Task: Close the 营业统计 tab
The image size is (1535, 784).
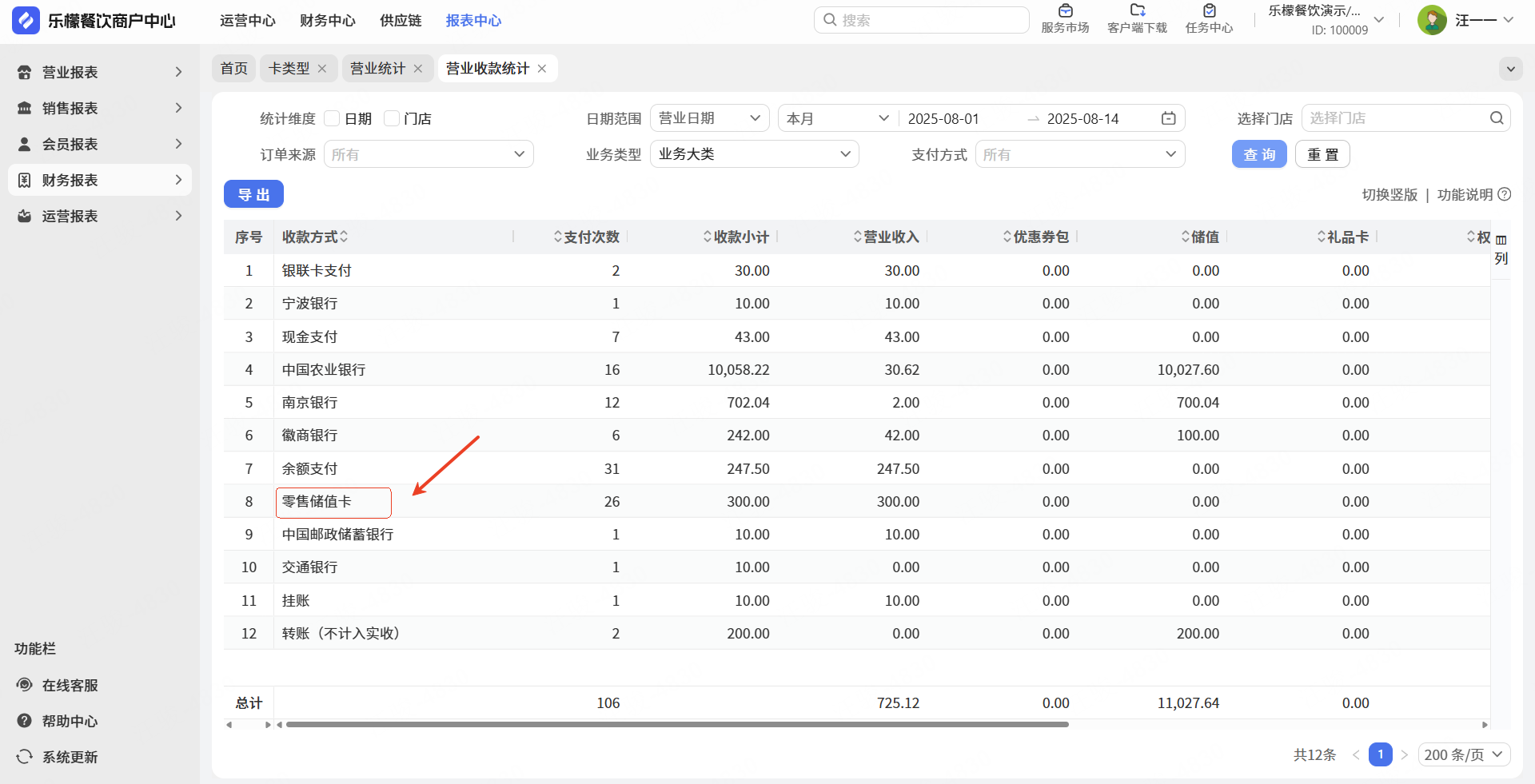Action: click(x=418, y=69)
